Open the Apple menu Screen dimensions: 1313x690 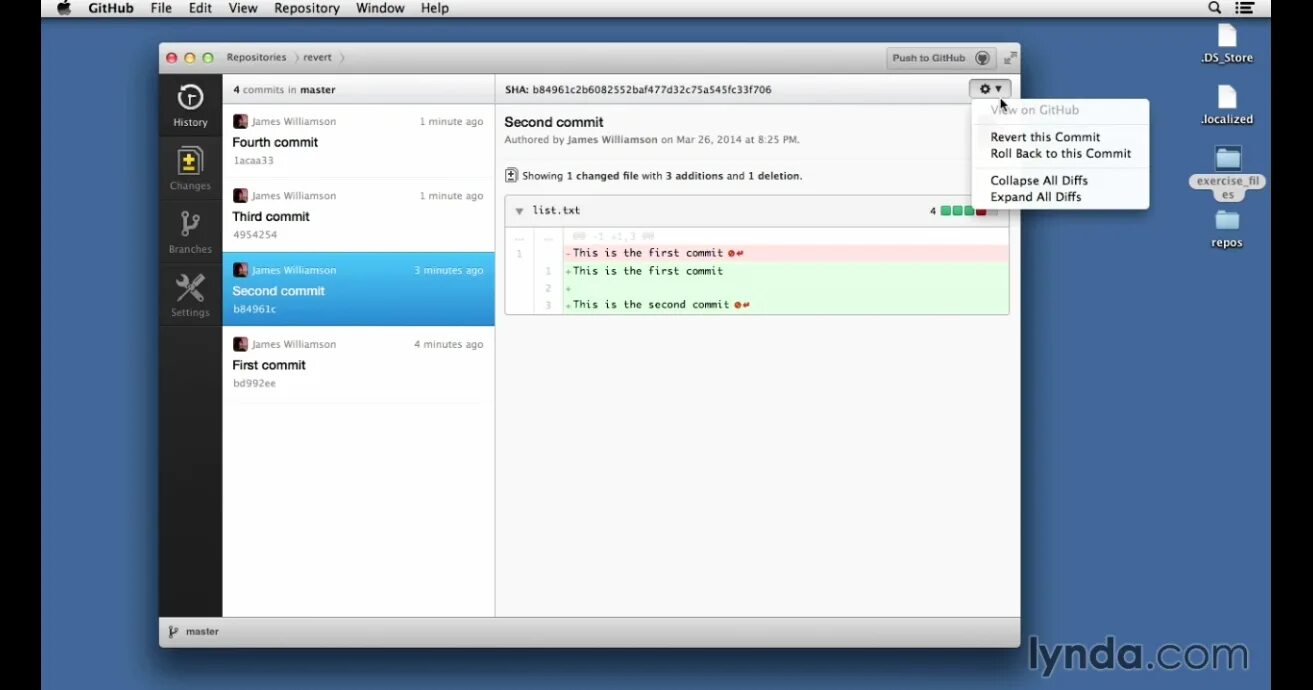coord(64,8)
